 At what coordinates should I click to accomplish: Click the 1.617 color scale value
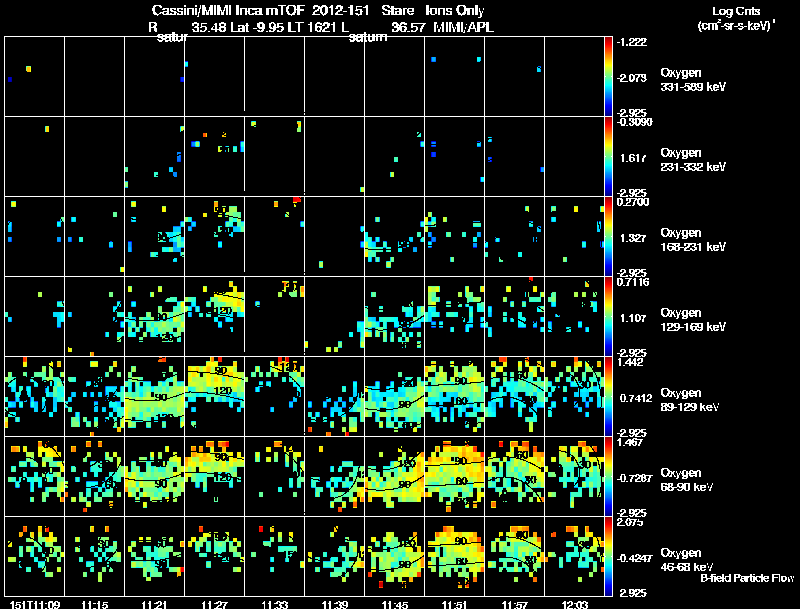click(633, 158)
